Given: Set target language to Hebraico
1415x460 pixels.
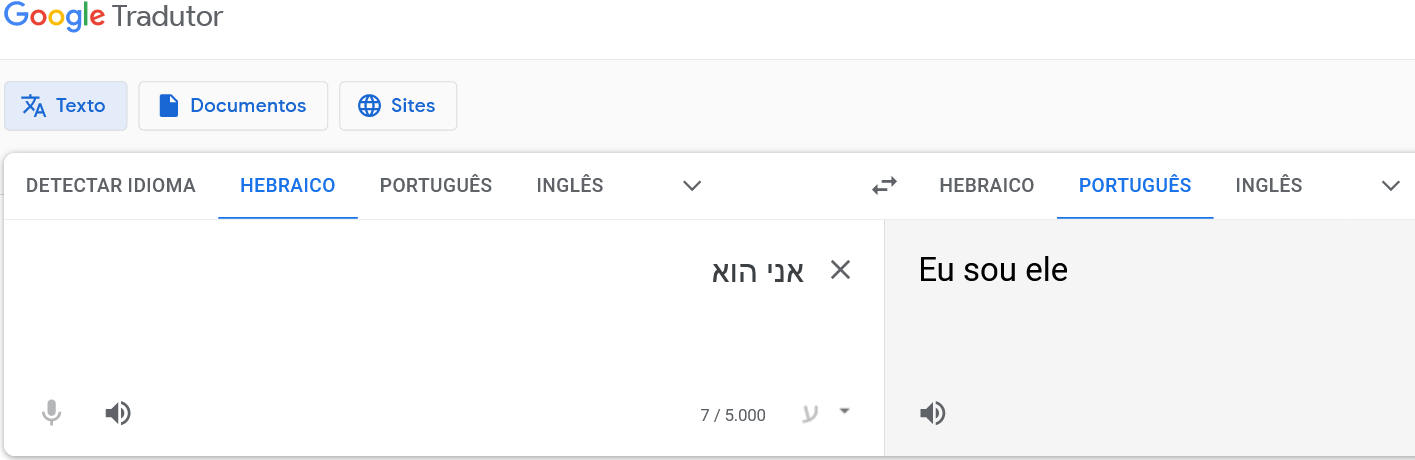Looking at the screenshot, I should (x=987, y=186).
